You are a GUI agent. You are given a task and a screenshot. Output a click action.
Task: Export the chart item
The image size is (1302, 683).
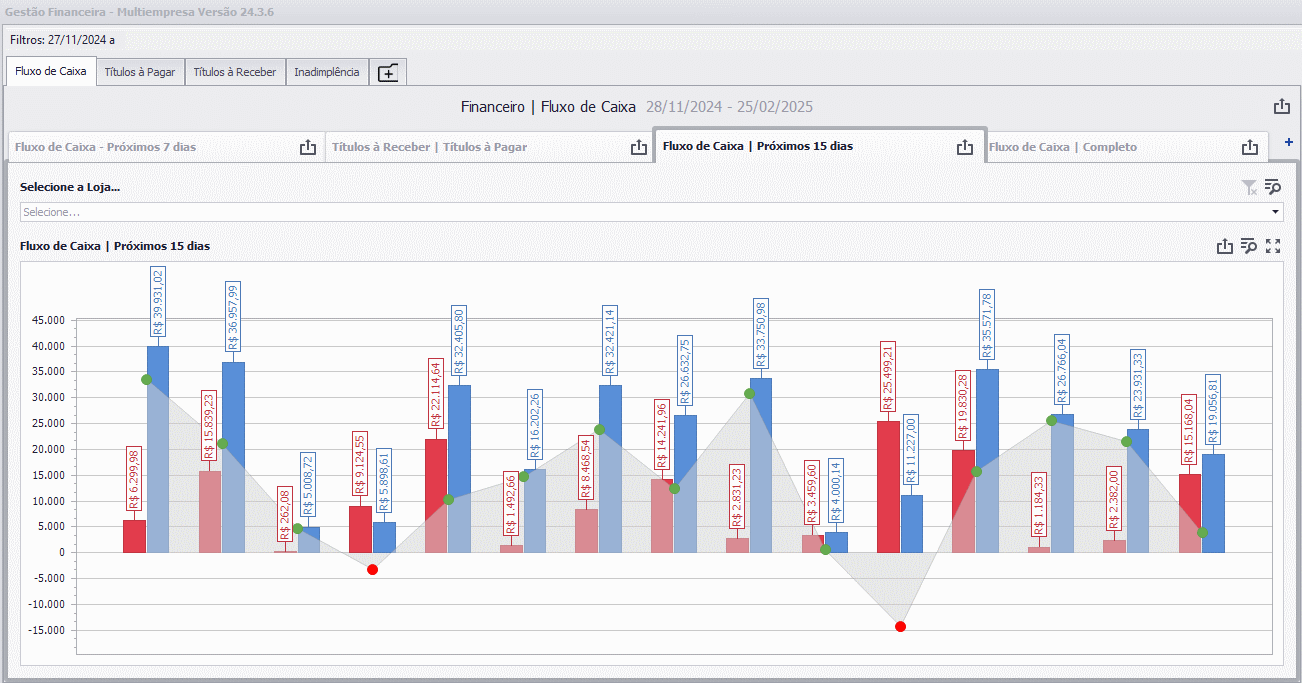coord(1224,246)
